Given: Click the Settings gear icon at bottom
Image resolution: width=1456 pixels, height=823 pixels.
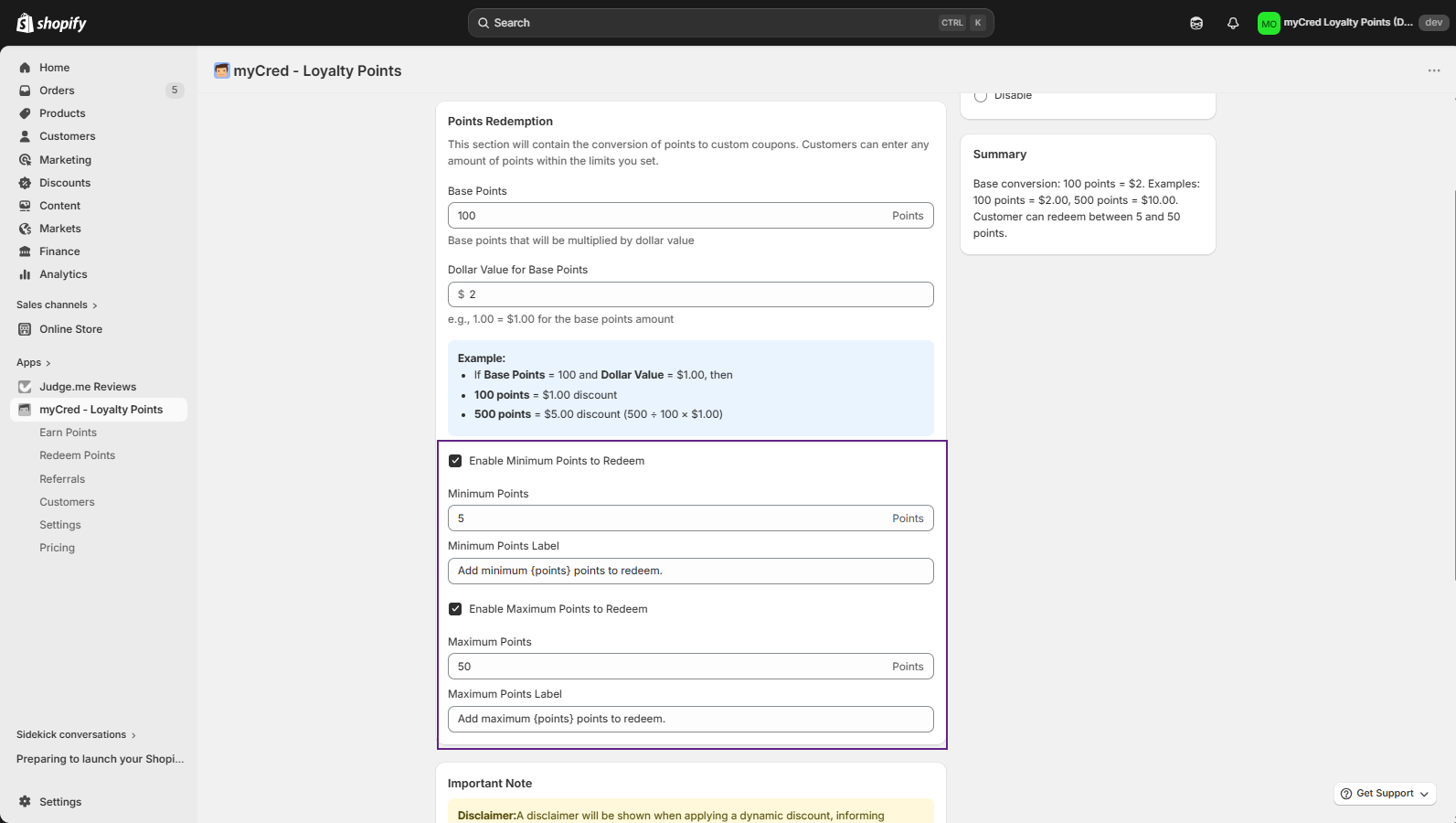Looking at the screenshot, I should [25, 802].
